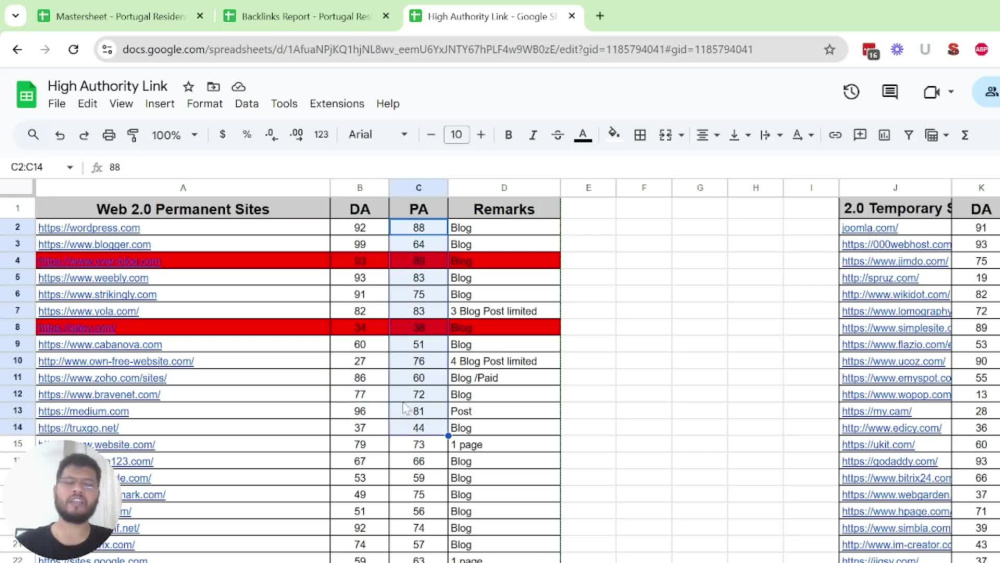Open text wrapping dropdown
1000x563 pixels.
pyautogui.click(x=770, y=135)
